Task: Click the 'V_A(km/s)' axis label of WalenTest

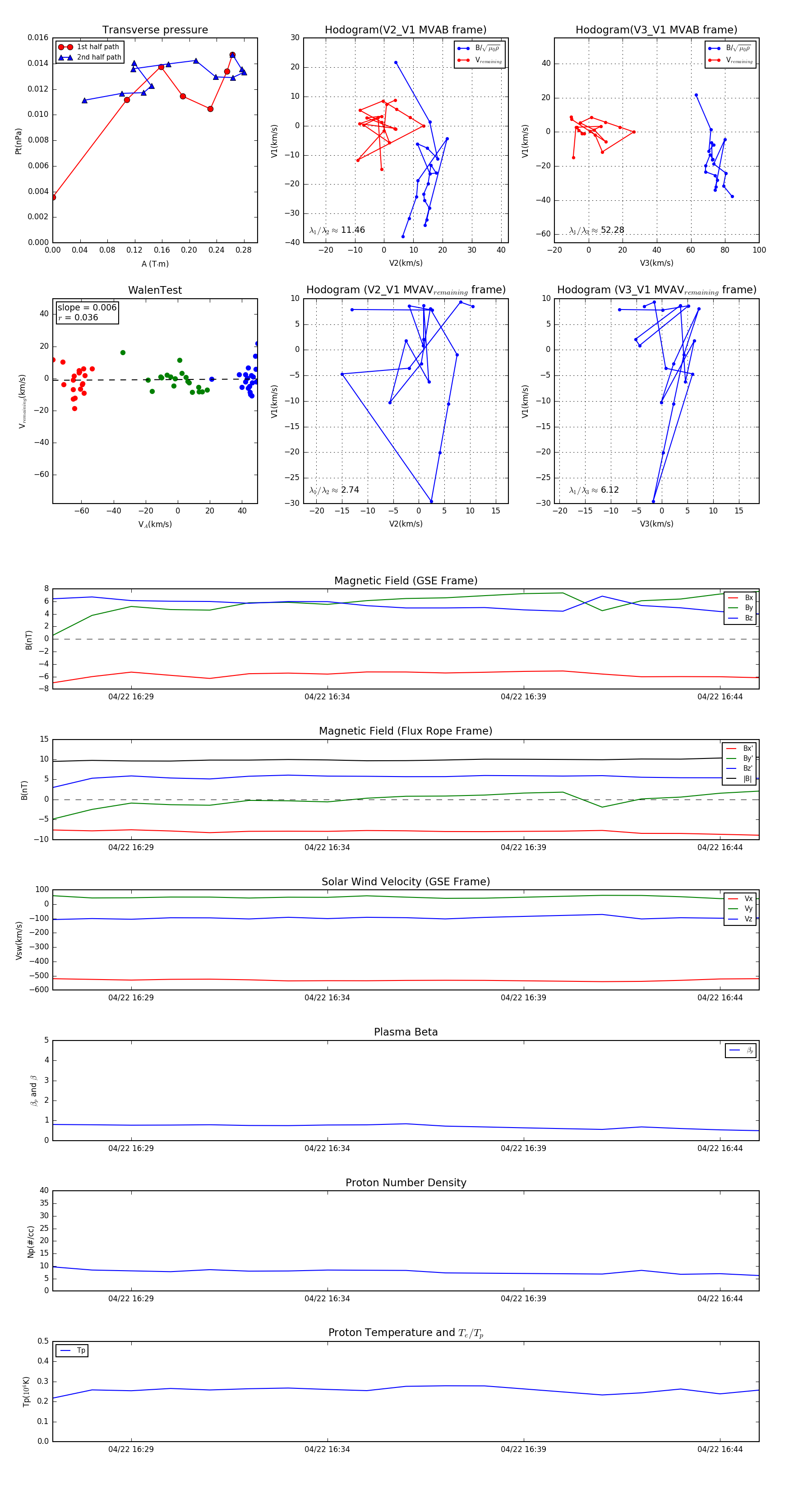Action: [155, 524]
